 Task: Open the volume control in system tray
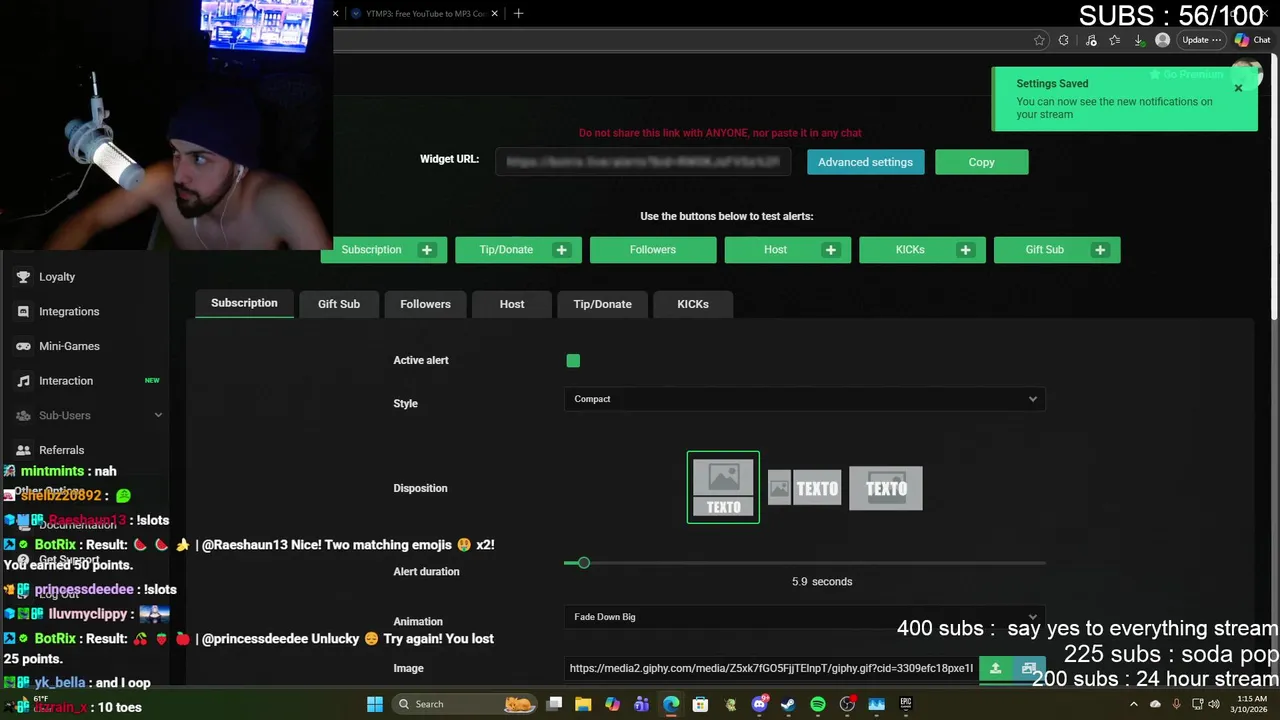(1214, 704)
